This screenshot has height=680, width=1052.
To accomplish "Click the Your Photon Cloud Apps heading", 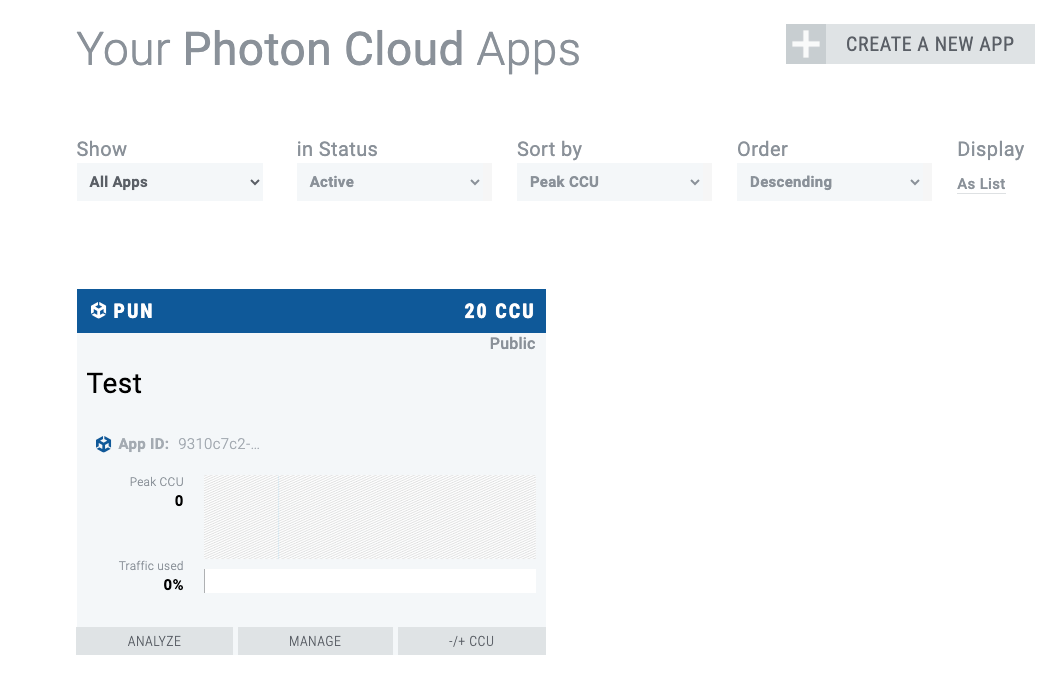I will (x=328, y=49).
